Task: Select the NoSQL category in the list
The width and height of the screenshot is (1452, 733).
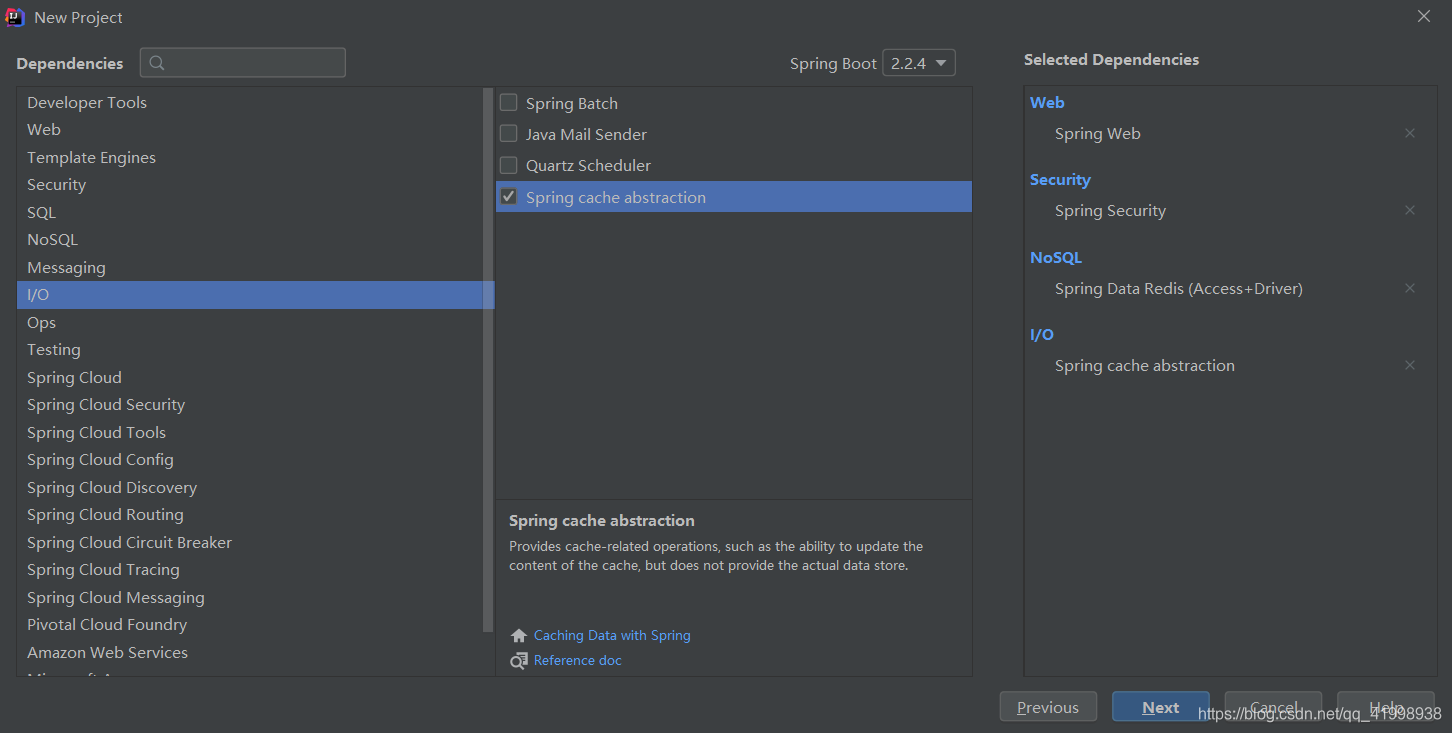Action: pos(250,239)
